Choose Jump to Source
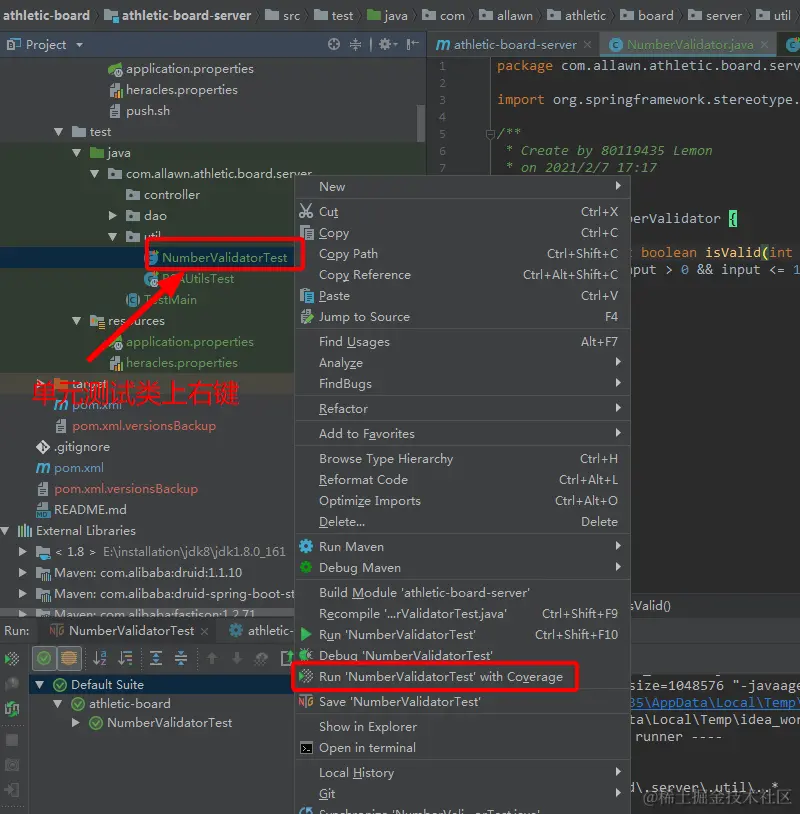 (463, 317)
